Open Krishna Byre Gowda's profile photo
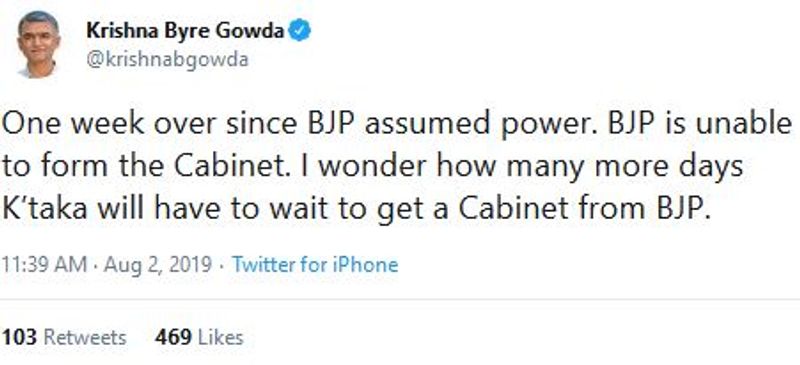This screenshot has height=365, width=800. click(38, 44)
